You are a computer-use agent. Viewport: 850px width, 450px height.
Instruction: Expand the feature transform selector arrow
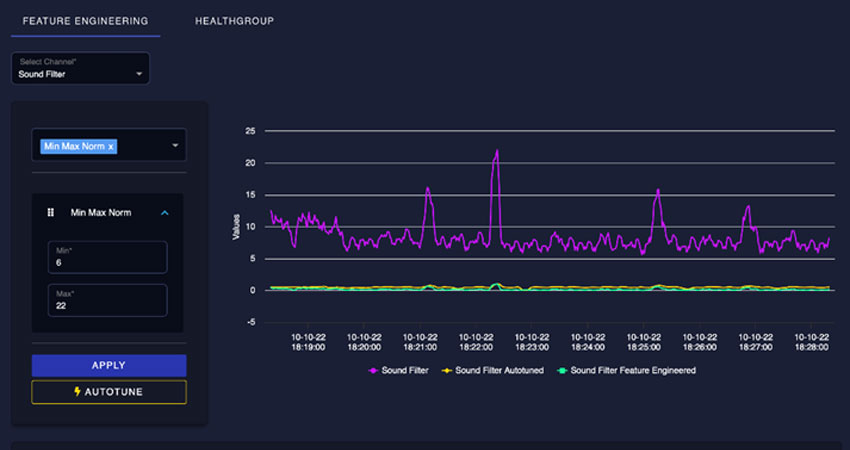tap(175, 145)
